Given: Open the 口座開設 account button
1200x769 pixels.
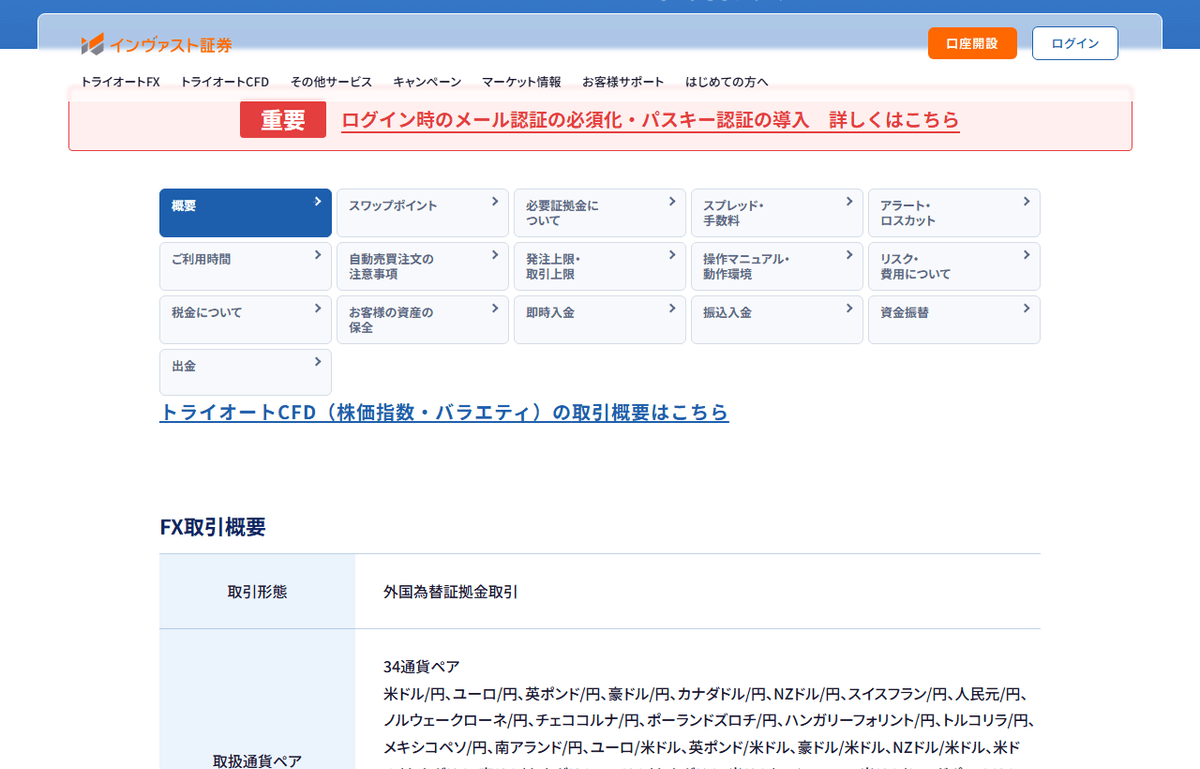Looking at the screenshot, I should coord(972,44).
